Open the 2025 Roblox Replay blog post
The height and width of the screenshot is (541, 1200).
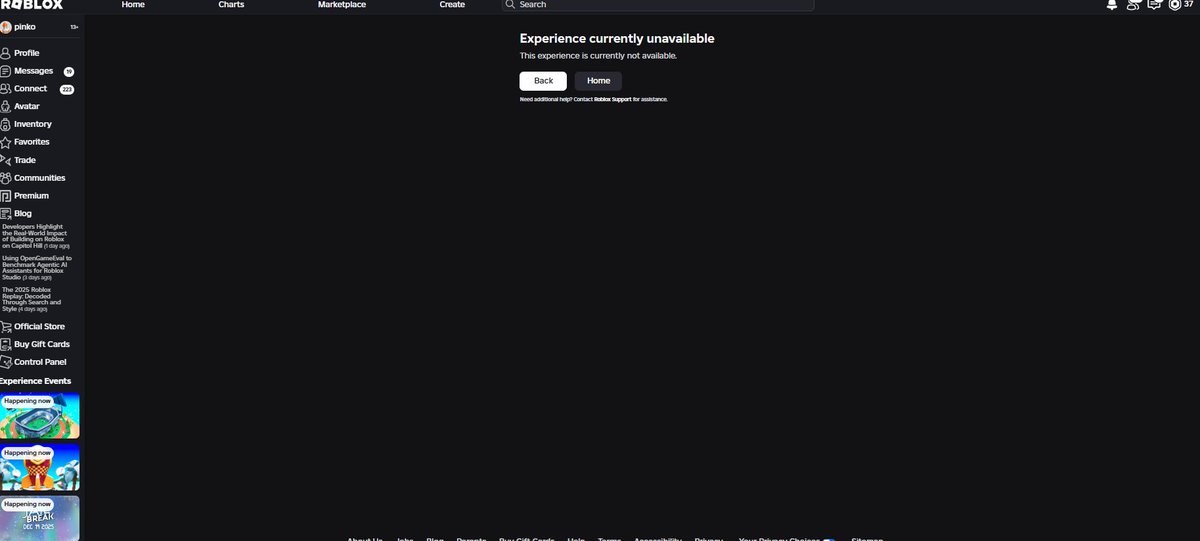33,299
